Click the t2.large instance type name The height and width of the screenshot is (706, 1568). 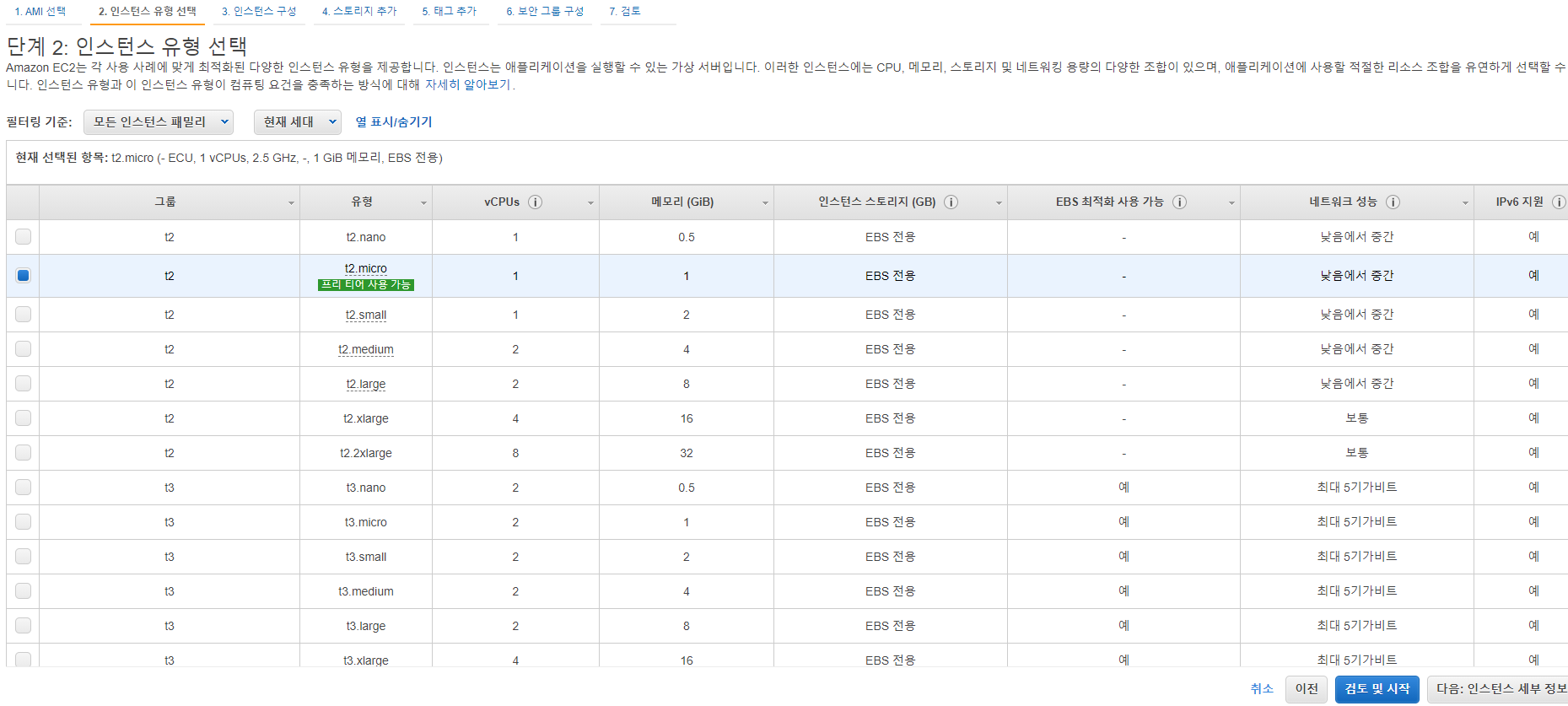(x=366, y=384)
